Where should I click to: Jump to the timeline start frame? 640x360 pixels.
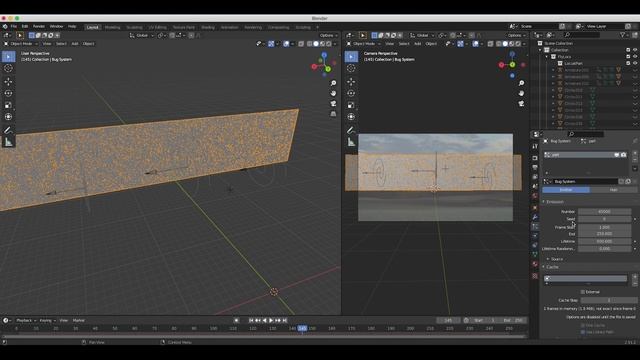tap(251, 320)
